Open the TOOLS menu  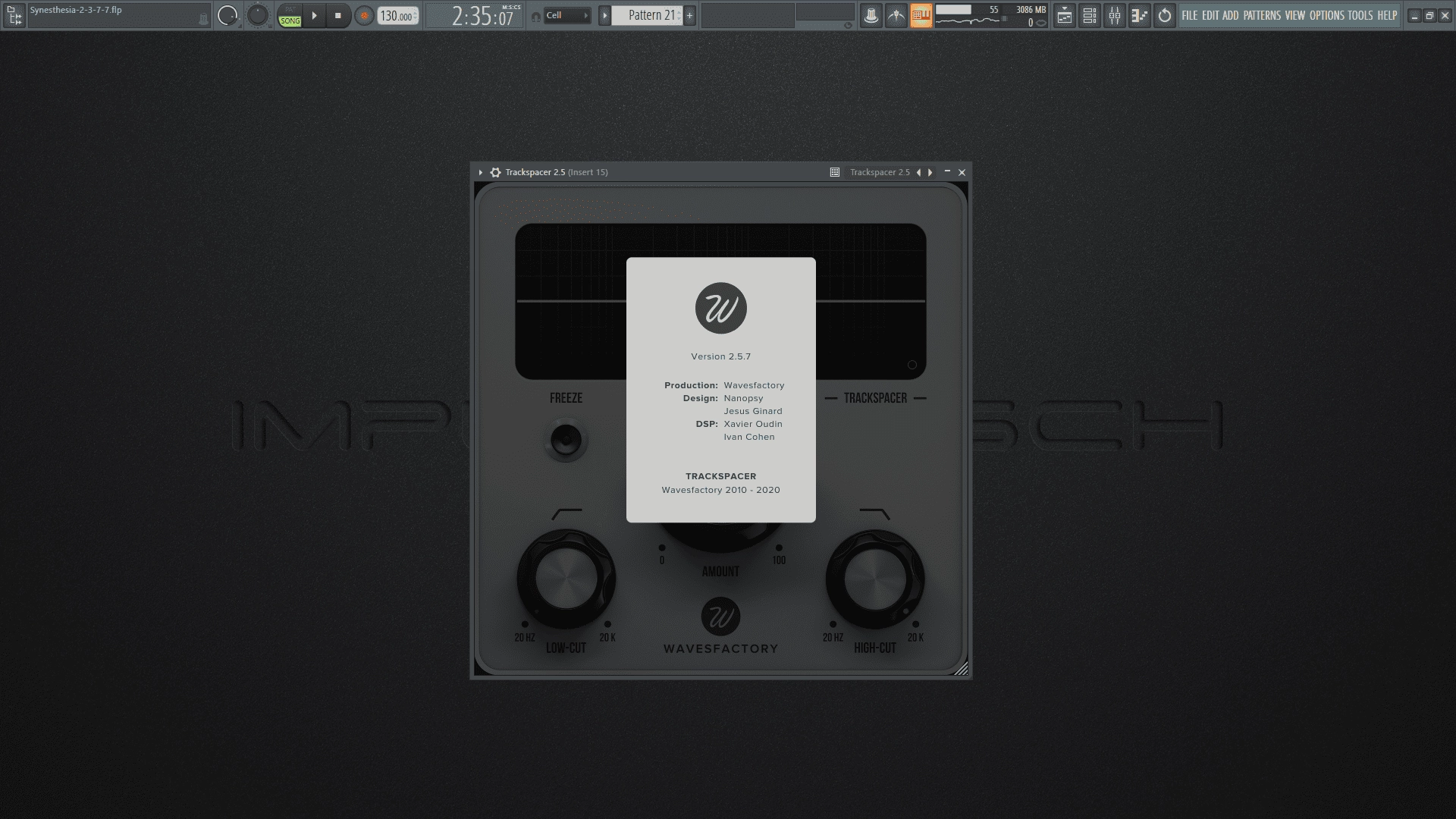(1360, 15)
